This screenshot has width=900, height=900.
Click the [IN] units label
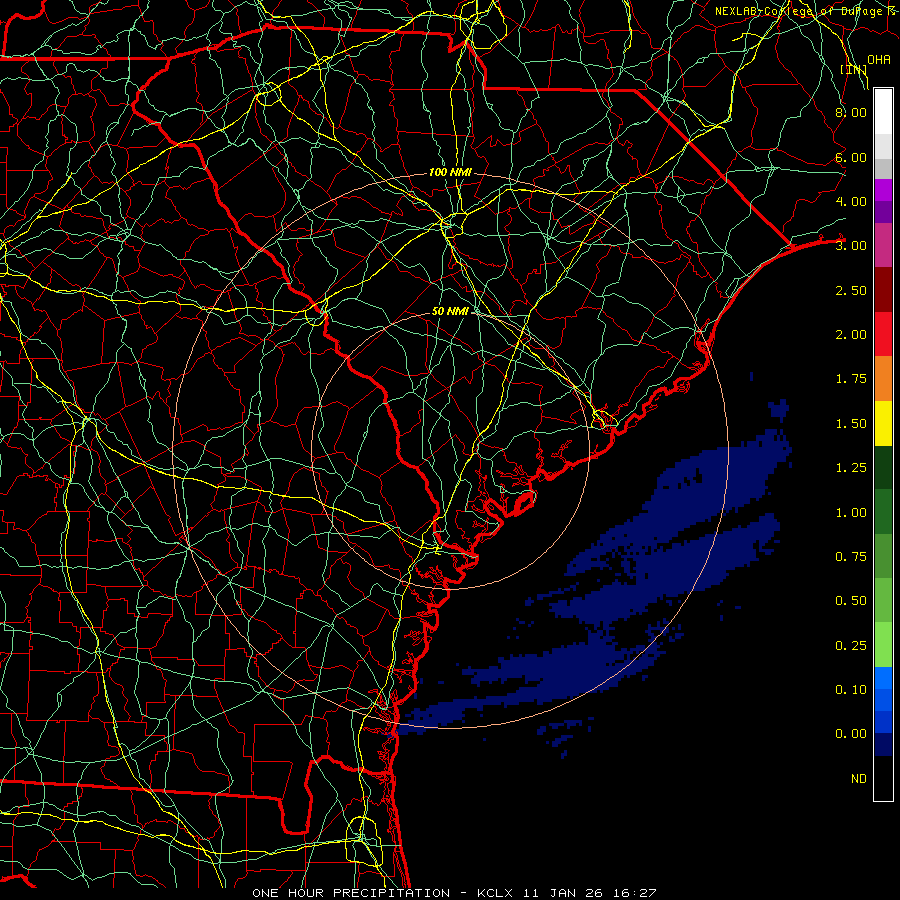click(x=854, y=69)
